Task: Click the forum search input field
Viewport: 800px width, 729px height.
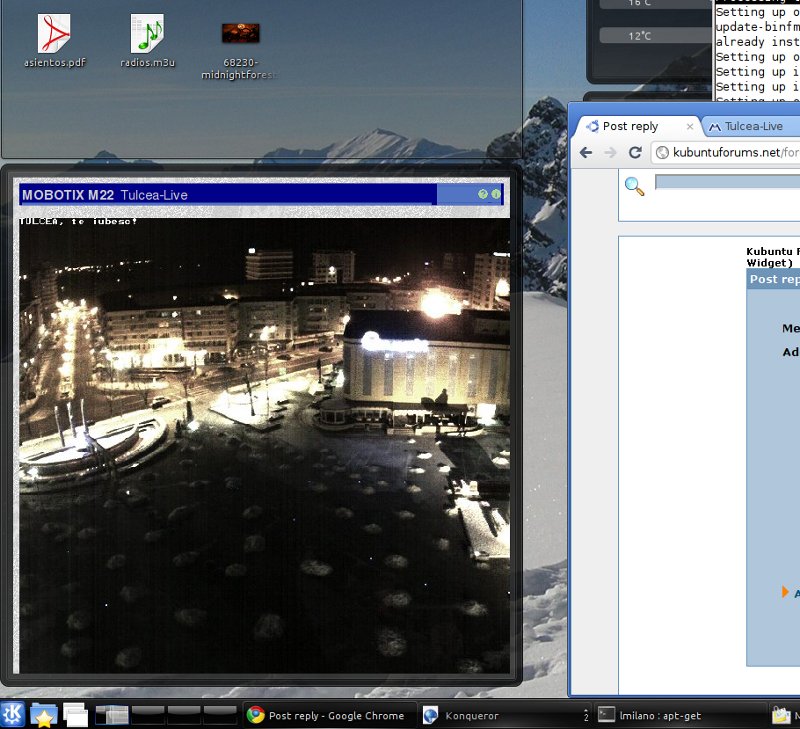Action: pyautogui.click(x=725, y=183)
